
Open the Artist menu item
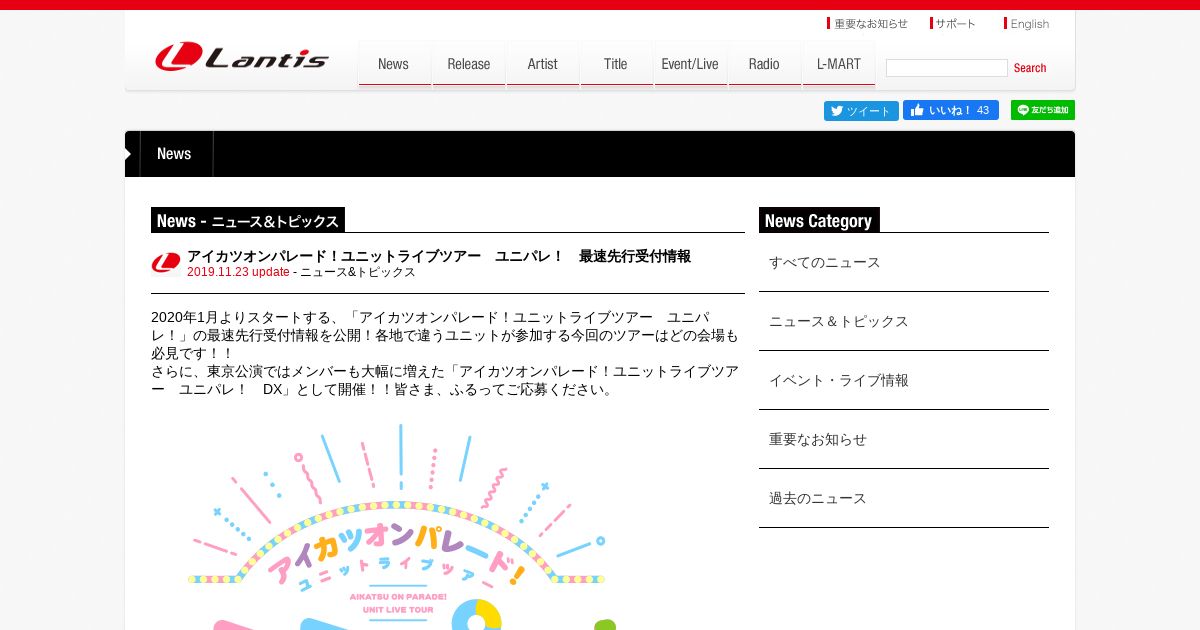click(542, 64)
